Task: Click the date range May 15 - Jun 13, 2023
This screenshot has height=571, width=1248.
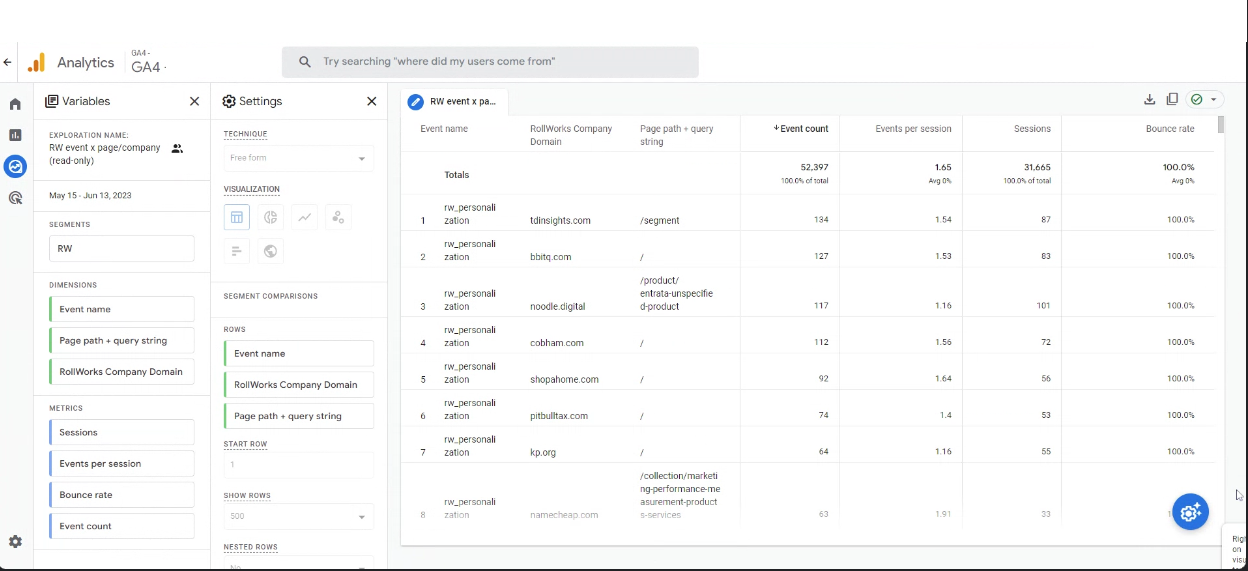Action: (x=90, y=196)
